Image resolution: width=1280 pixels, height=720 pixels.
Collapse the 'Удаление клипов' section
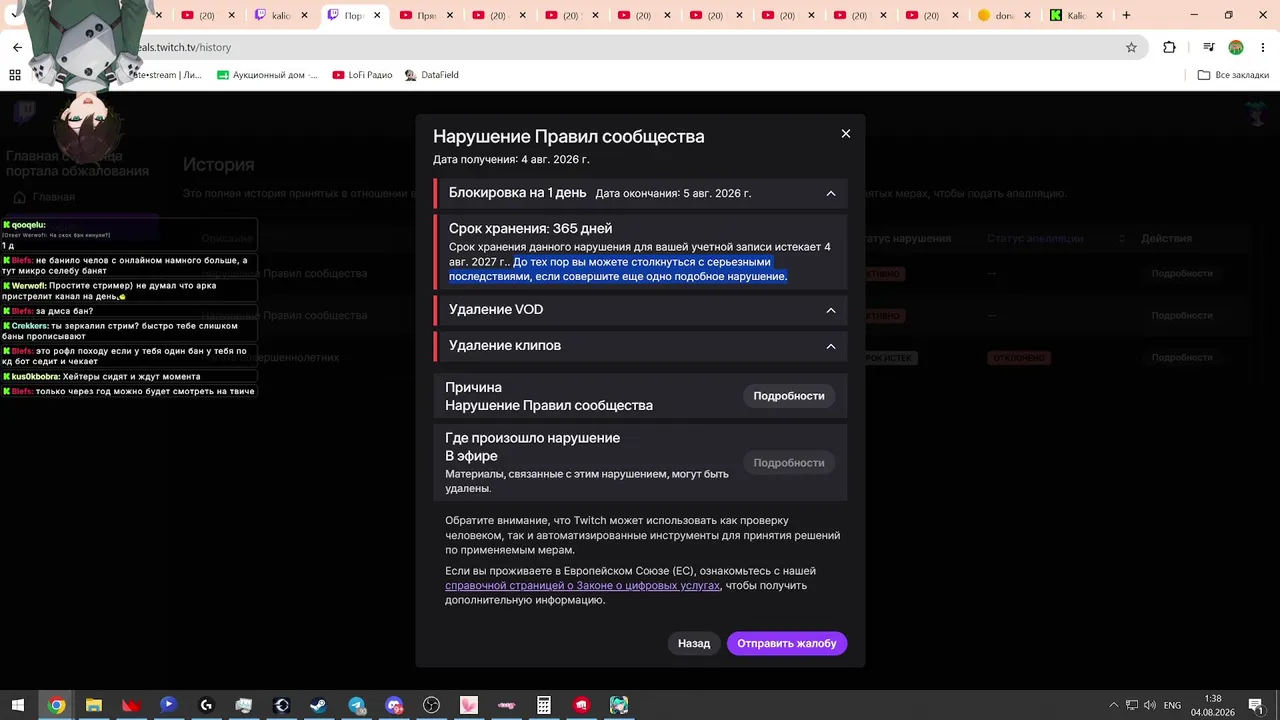[x=831, y=346]
